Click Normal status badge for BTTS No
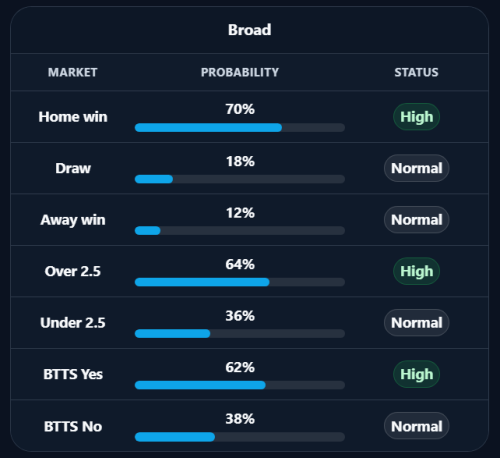 [x=416, y=426]
